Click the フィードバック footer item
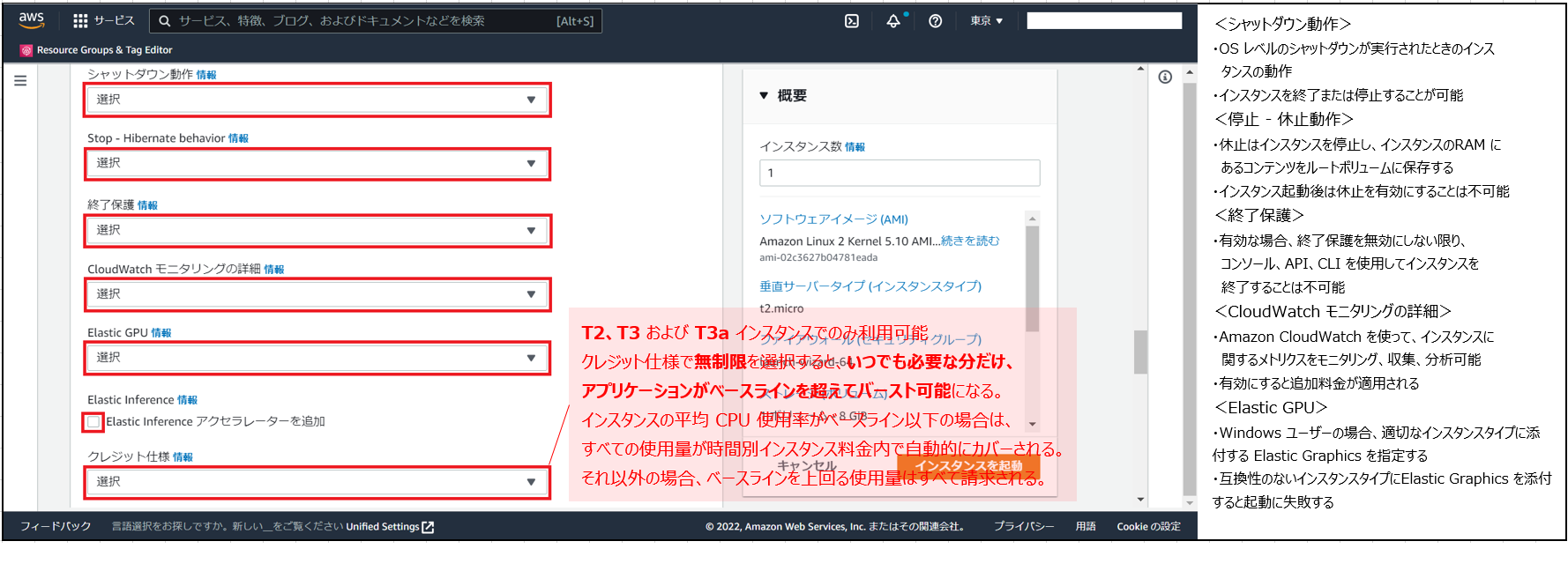Image resolution: width=1568 pixels, height=571 pixels. click(56, 527)
